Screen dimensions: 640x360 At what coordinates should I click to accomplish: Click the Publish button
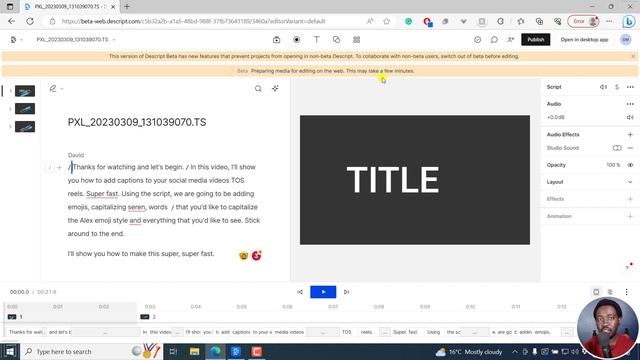536,40
